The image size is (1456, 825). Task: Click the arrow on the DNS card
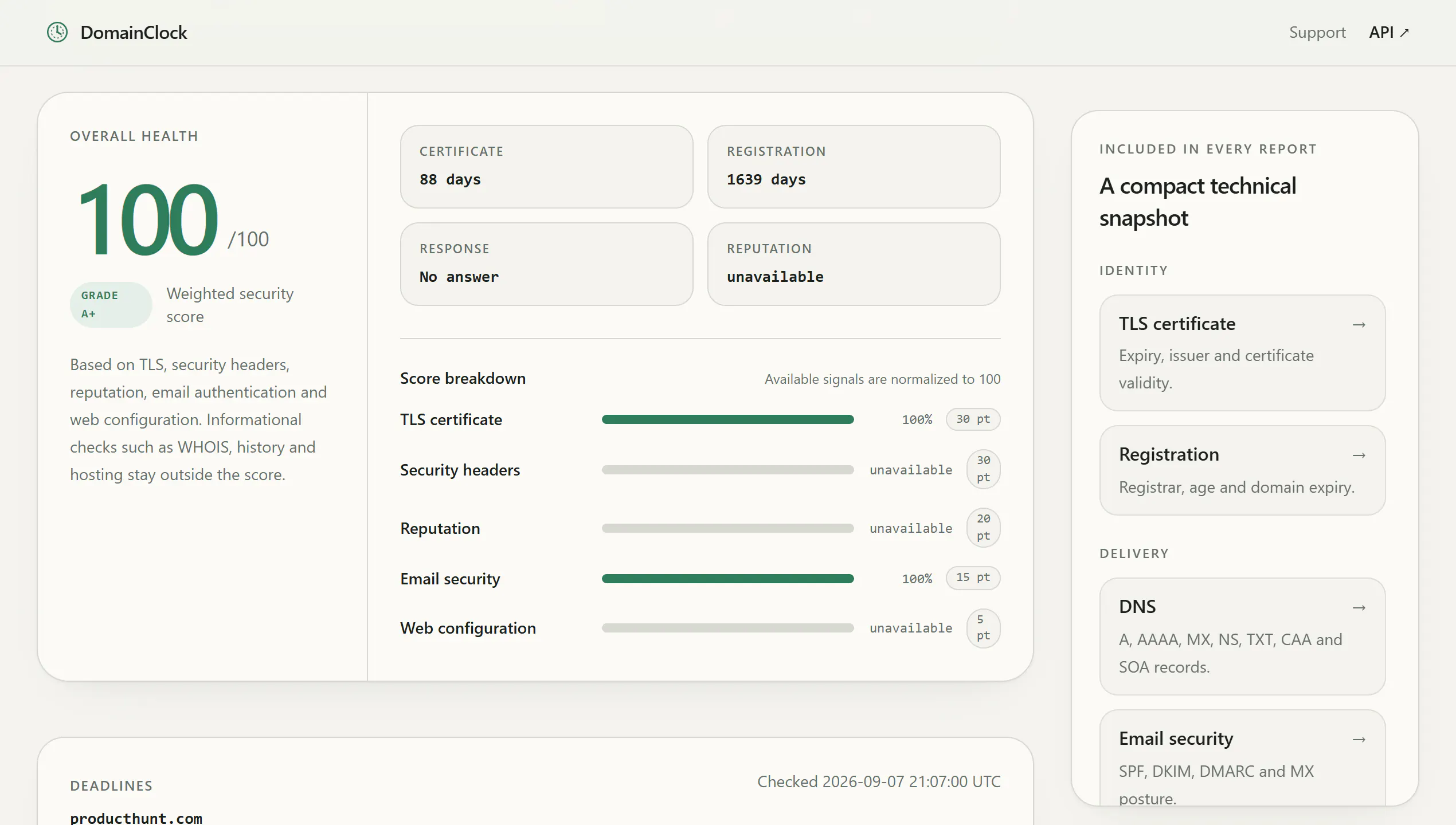[1359, 608]
